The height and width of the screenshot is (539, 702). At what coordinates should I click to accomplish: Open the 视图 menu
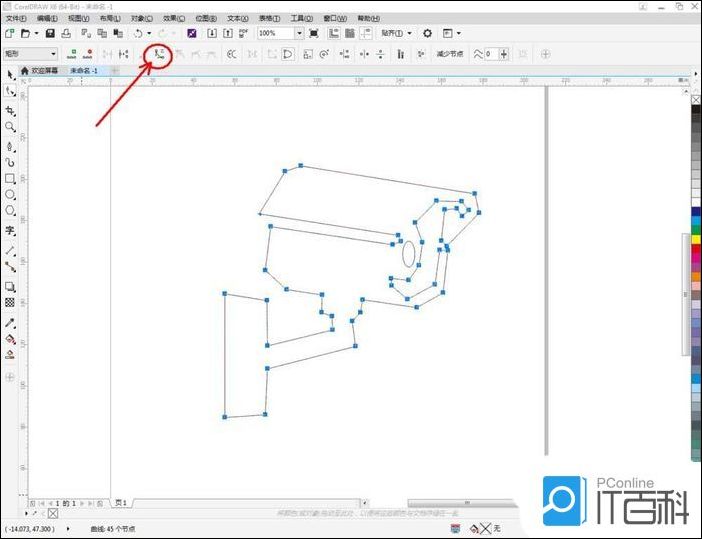(x=78, y=18)
